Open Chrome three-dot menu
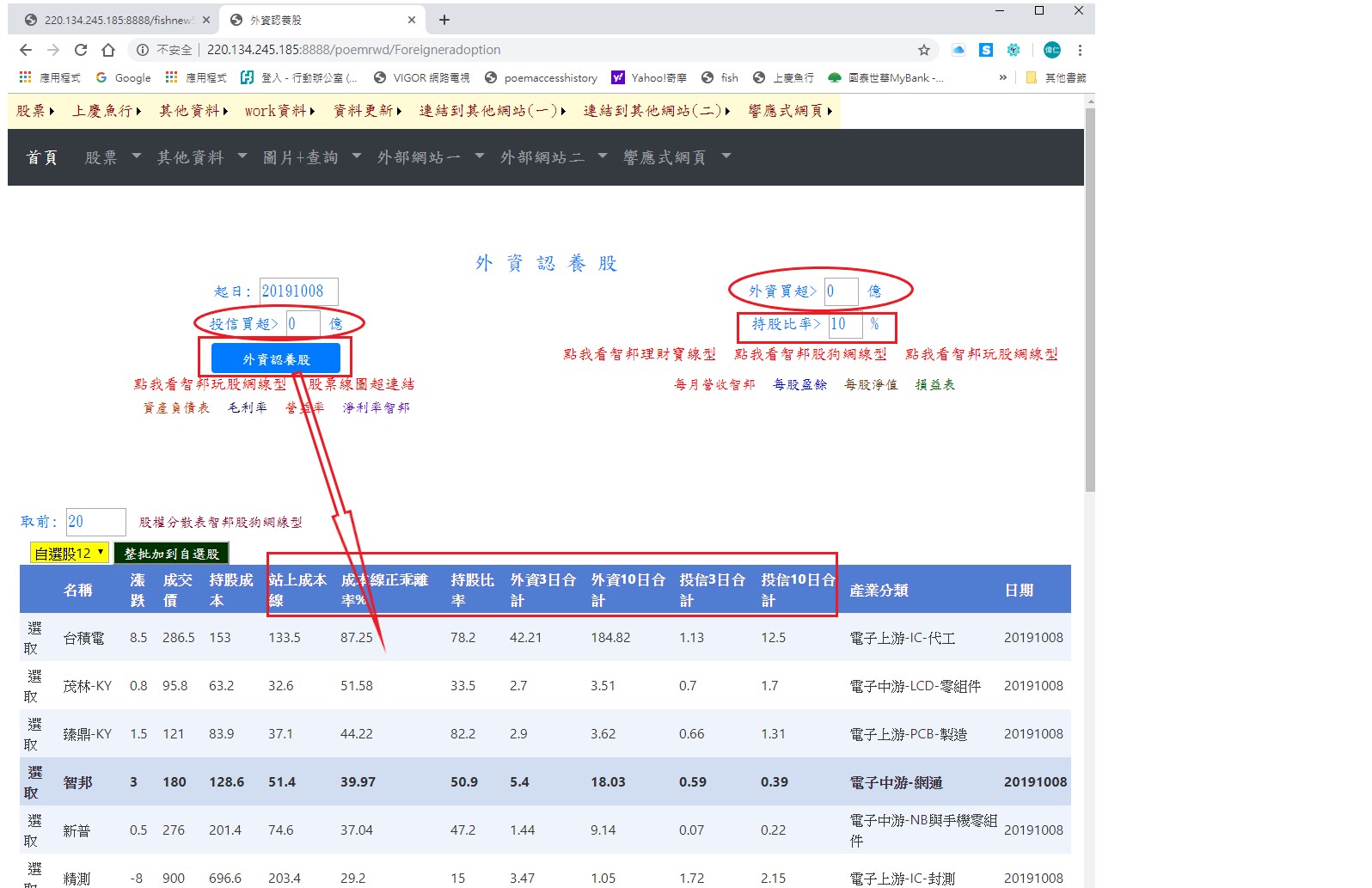The height and width of the screenshot is (888, 1372). (1080, 50)
